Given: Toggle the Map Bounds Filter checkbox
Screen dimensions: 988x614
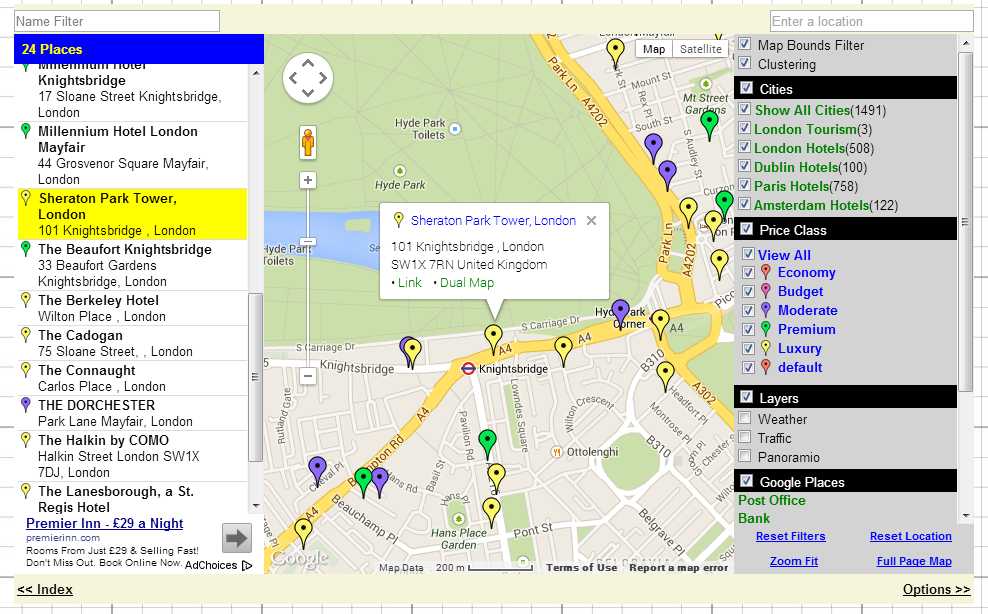Looking at the screenshot, I should coord(744,43).
